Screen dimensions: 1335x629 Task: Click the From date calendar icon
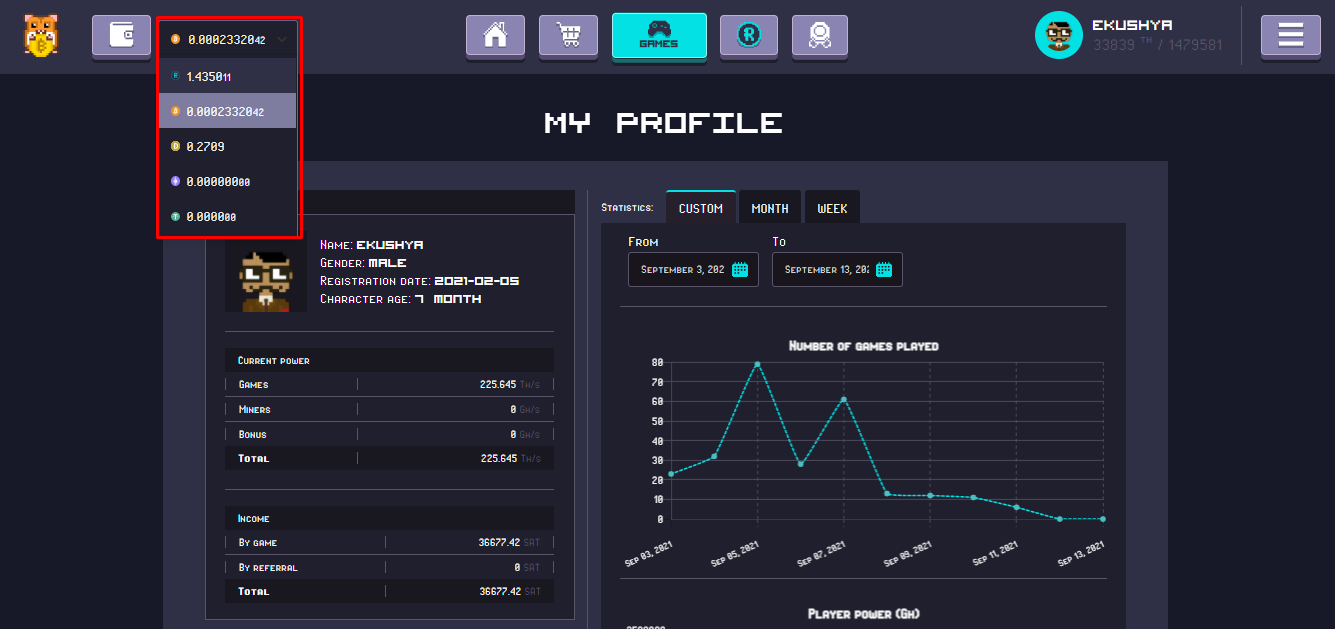(x=741, y=269)
